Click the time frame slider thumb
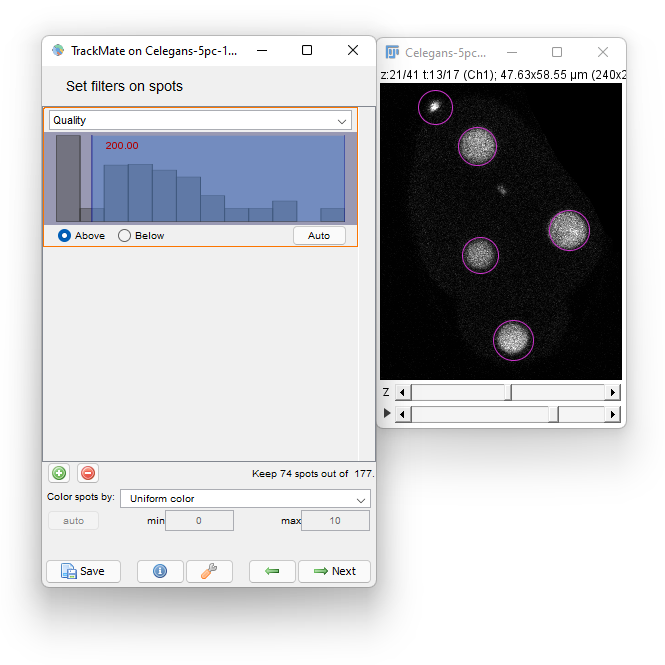 pos(553,414)
